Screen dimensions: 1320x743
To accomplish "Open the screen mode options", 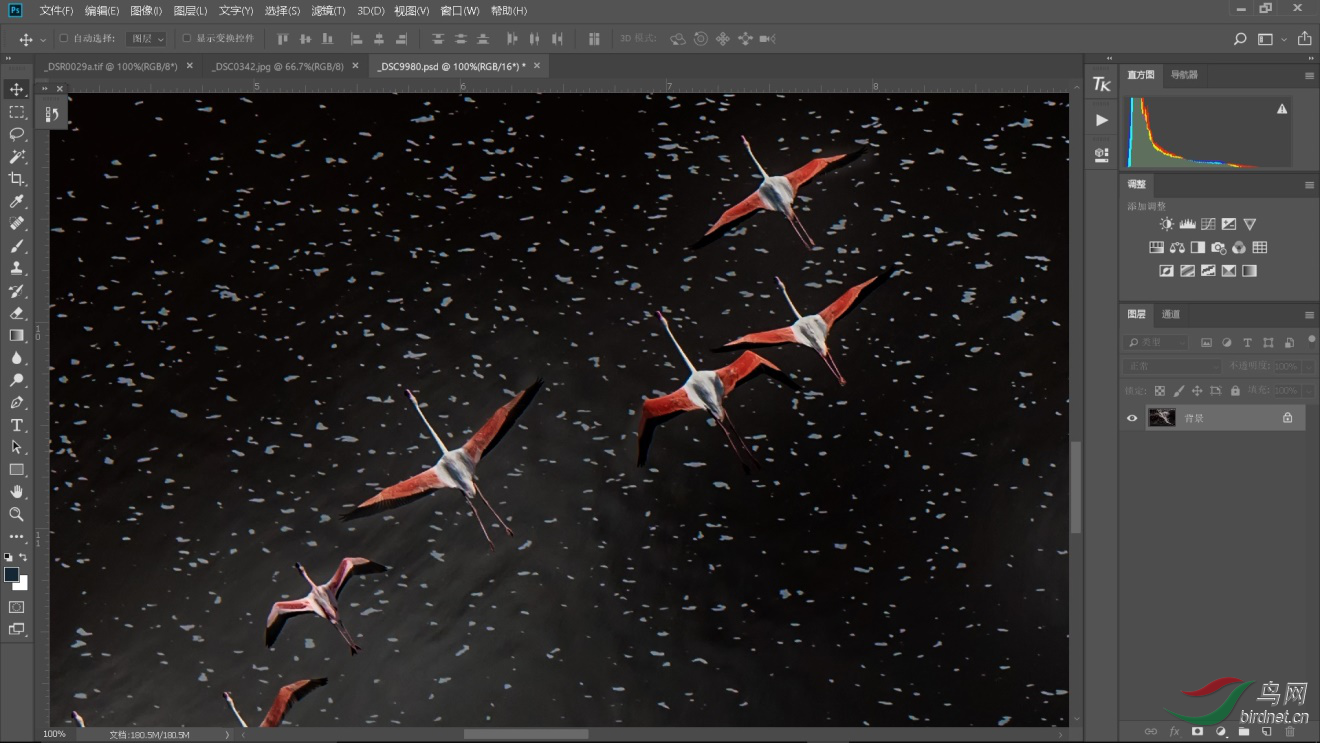I will click(x=17, y=630).
